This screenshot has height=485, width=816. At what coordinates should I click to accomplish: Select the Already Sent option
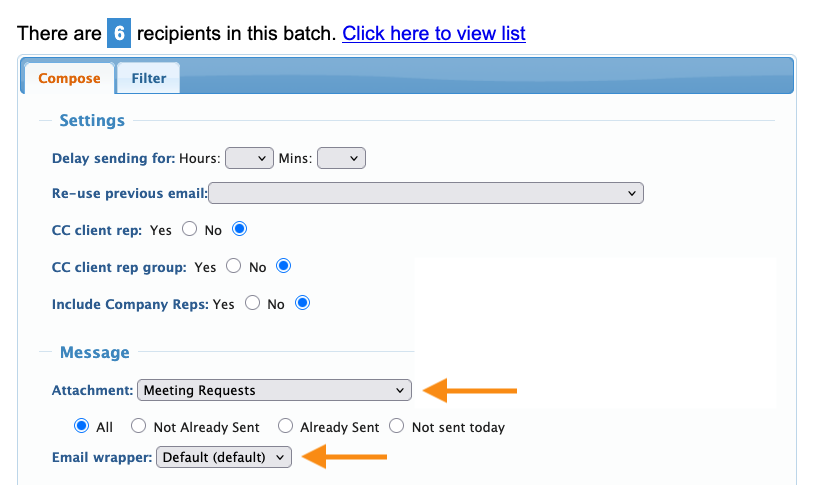285,426
